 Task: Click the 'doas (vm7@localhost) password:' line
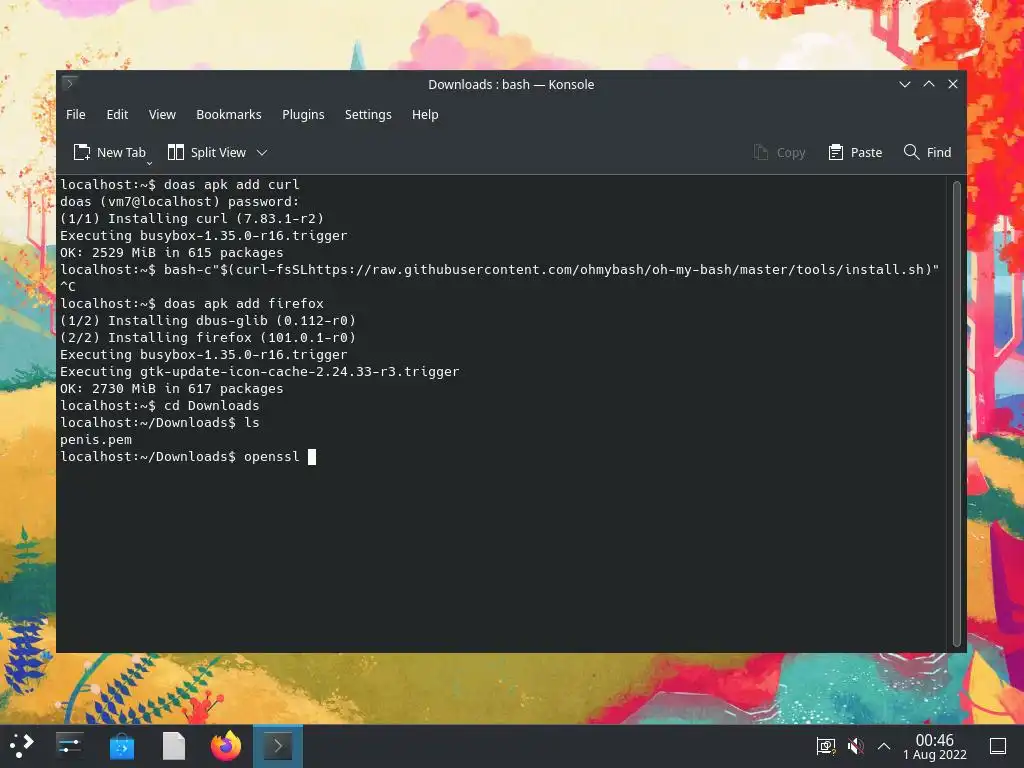(180, 202)
